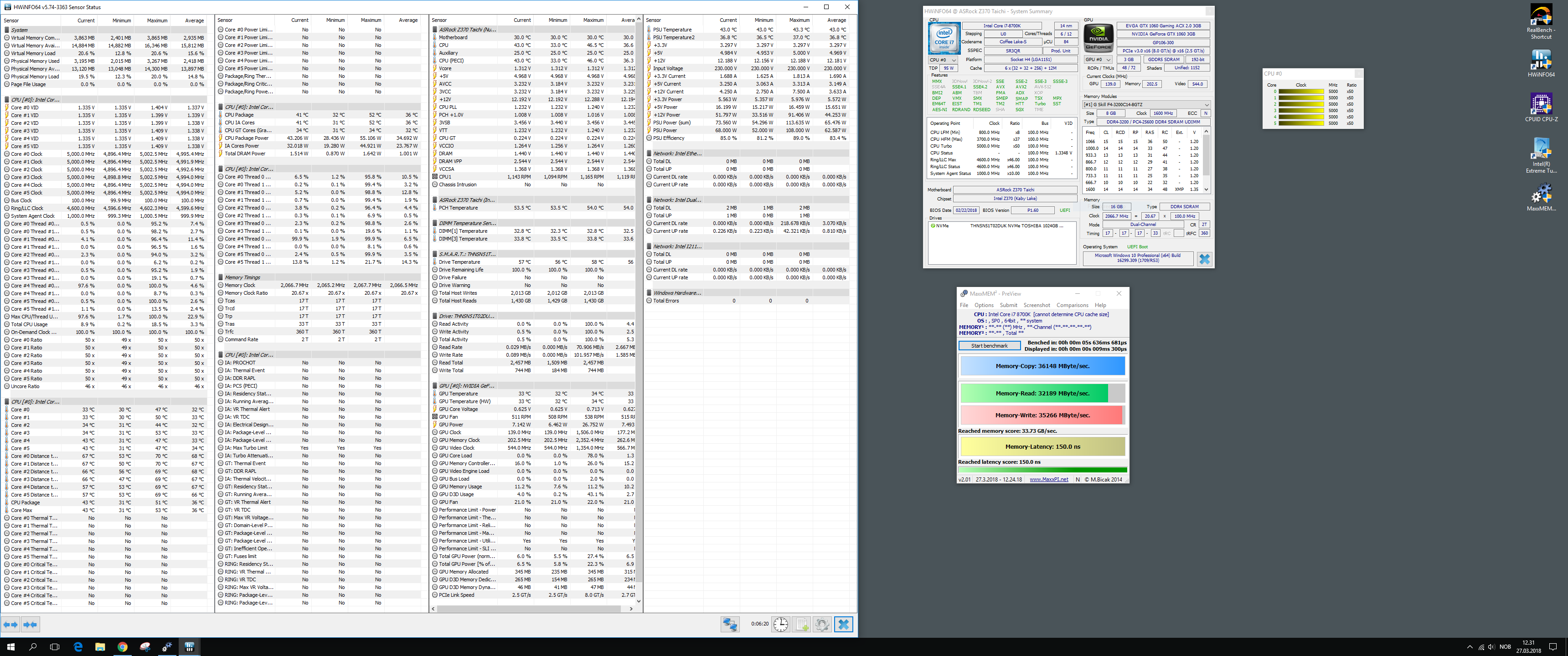
Task: Open the CPUID CPU-Z desktop icon
Action: click(x=1541, y=108)
